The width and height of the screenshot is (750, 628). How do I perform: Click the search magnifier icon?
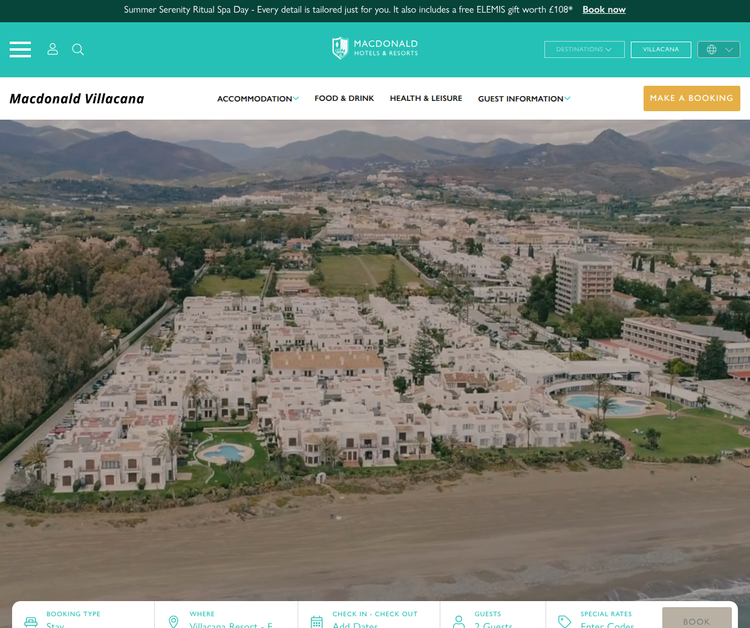click(x=78, y=49)
